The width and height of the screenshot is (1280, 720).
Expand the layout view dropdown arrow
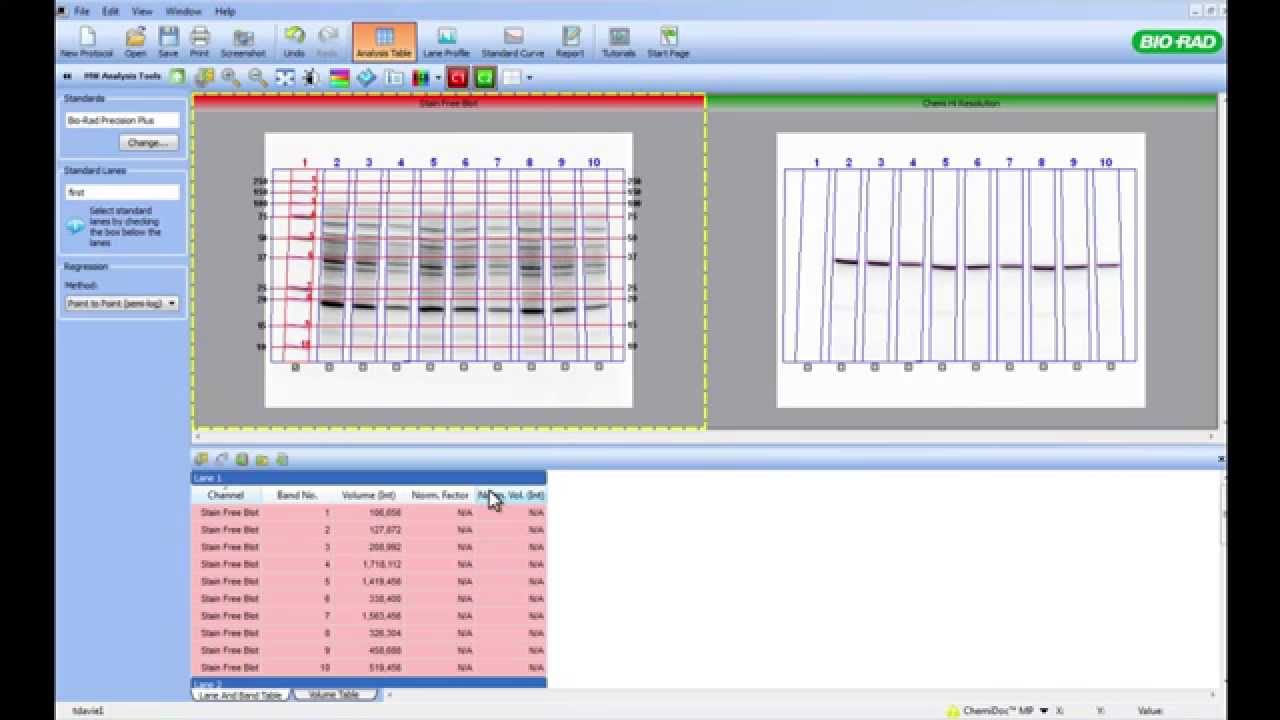pos(529,77)
